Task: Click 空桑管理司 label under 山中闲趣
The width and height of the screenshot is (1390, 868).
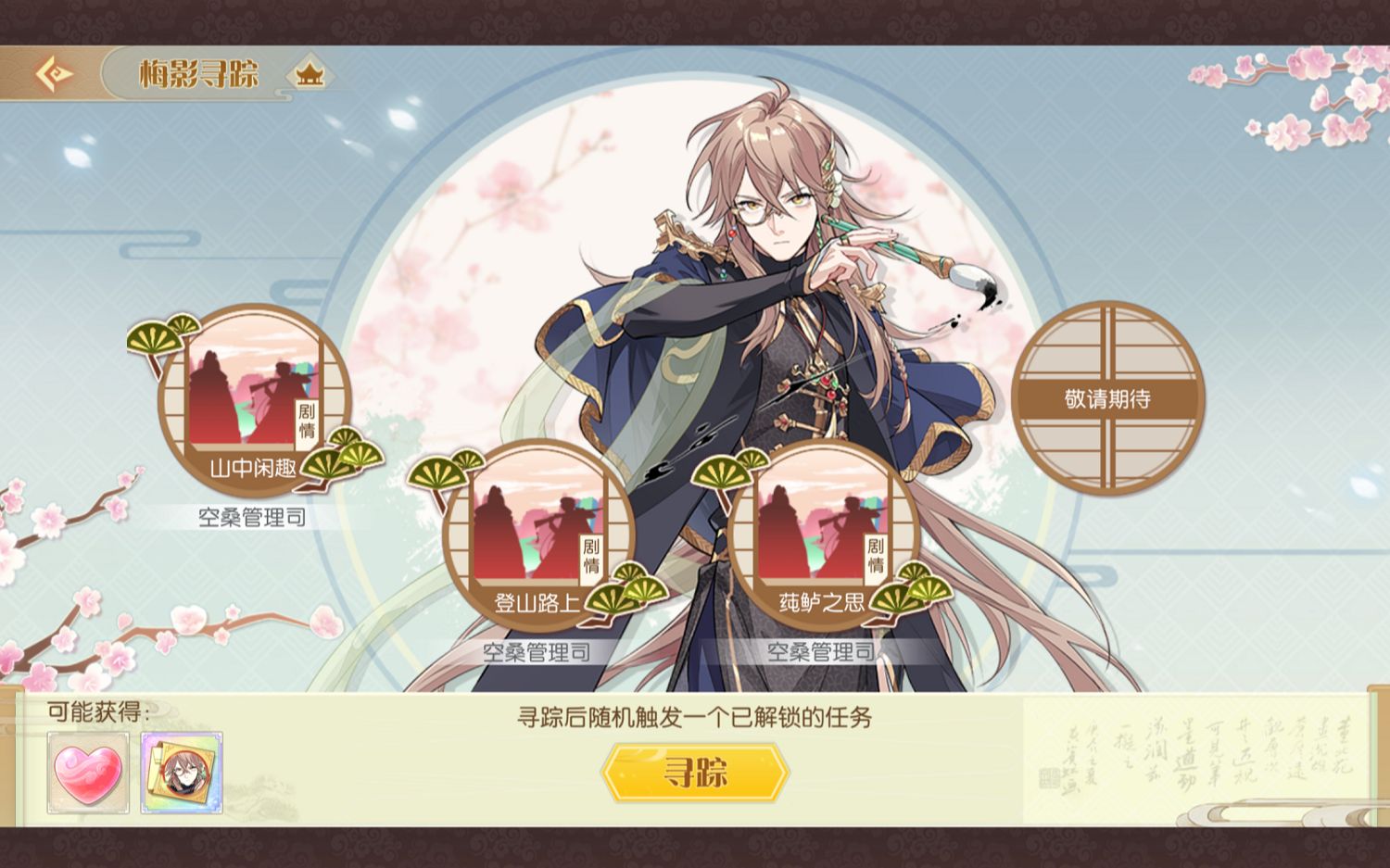Action: [x=252, y=517]
